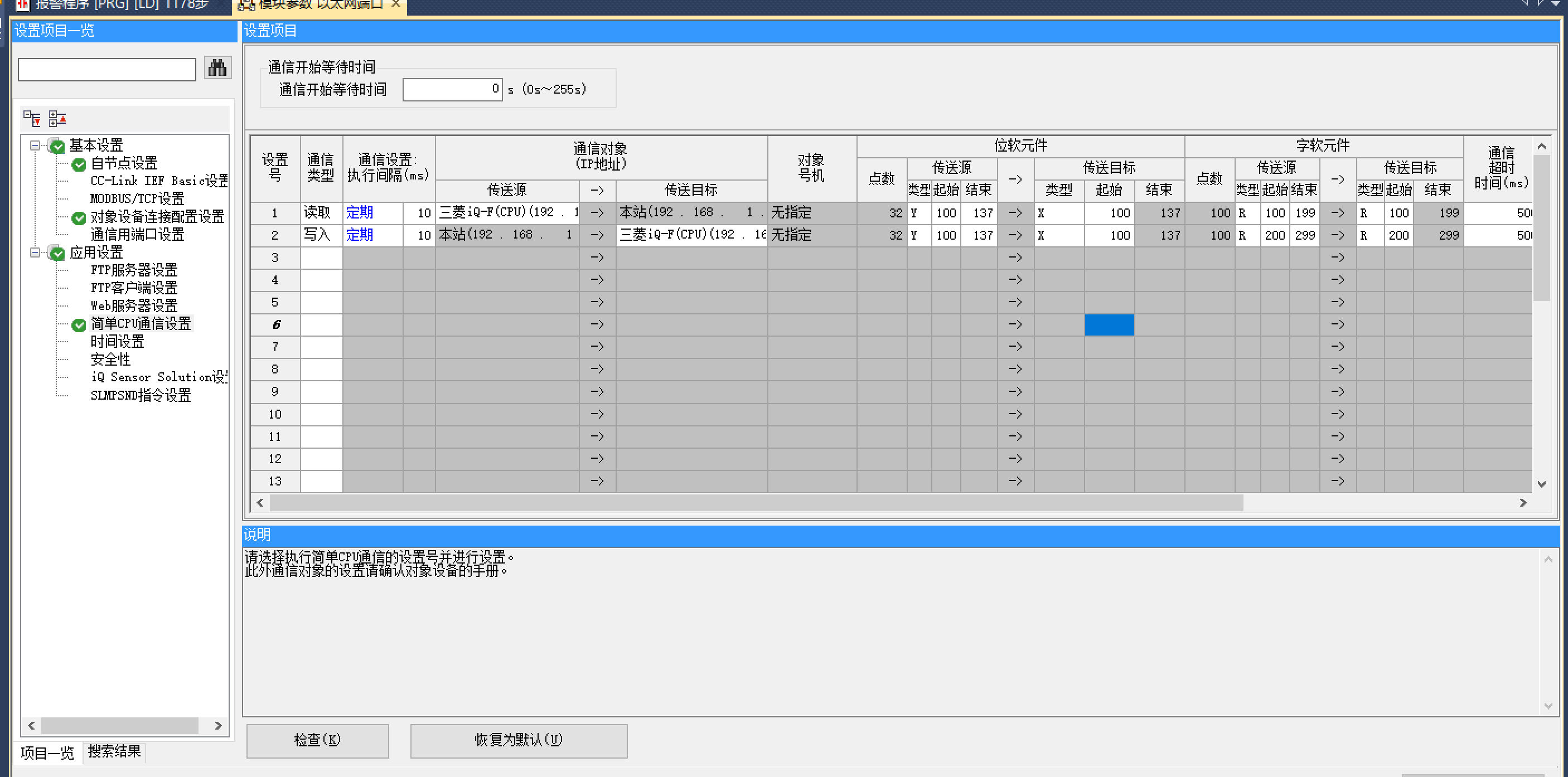Screen dimensions: 1568x777
Task: Click green check icon beside 自节点设置
Action: [79, 164]
